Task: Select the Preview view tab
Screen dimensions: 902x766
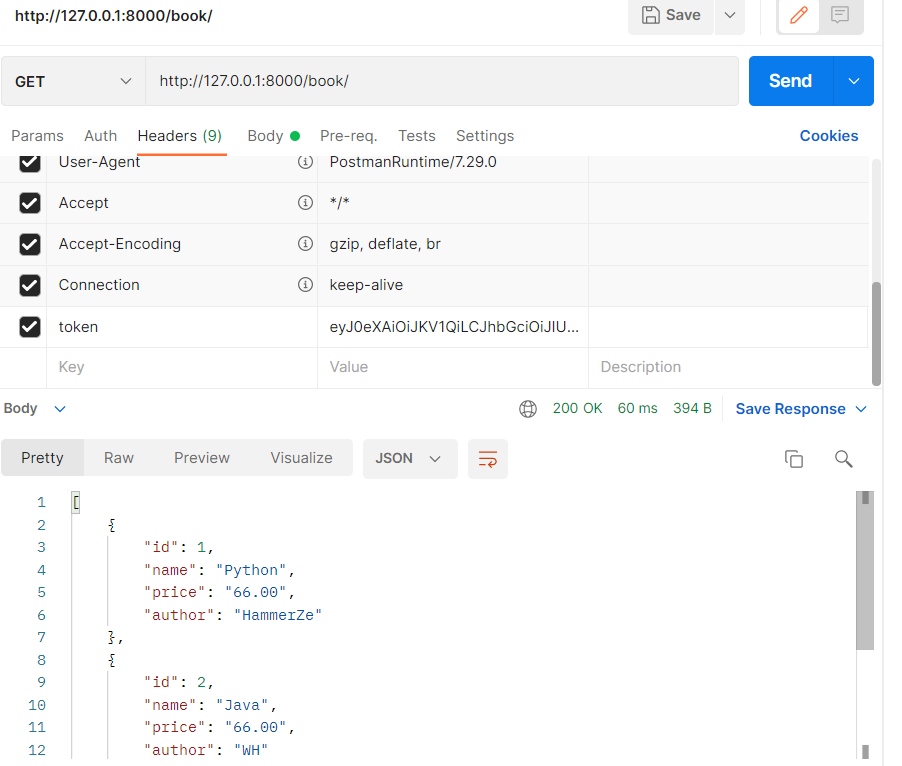Action: [x=202, y=458]
